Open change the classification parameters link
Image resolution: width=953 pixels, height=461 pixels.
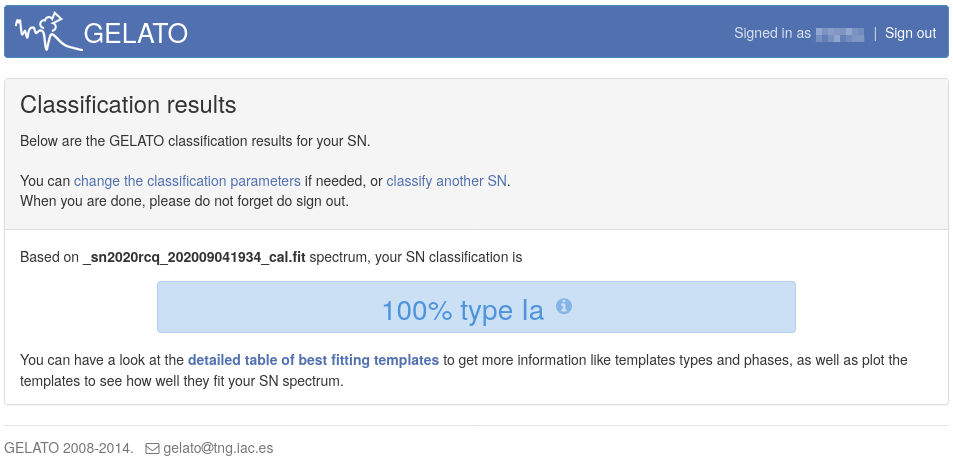[187, 181]
